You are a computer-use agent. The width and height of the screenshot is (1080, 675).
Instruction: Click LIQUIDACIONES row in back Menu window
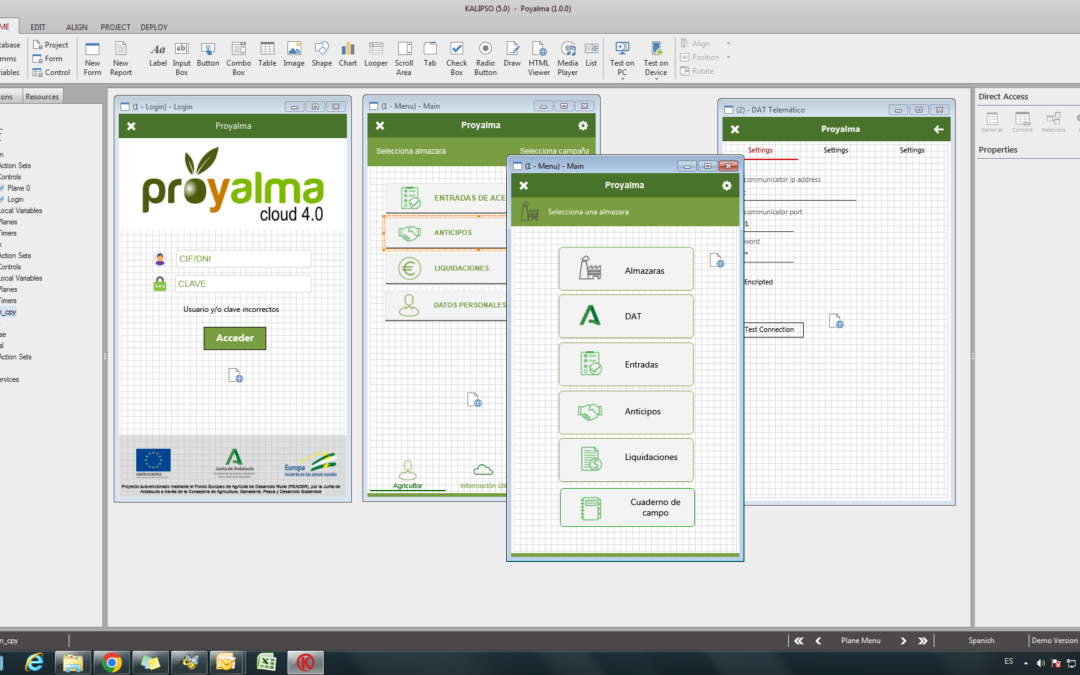click(446, 269)
